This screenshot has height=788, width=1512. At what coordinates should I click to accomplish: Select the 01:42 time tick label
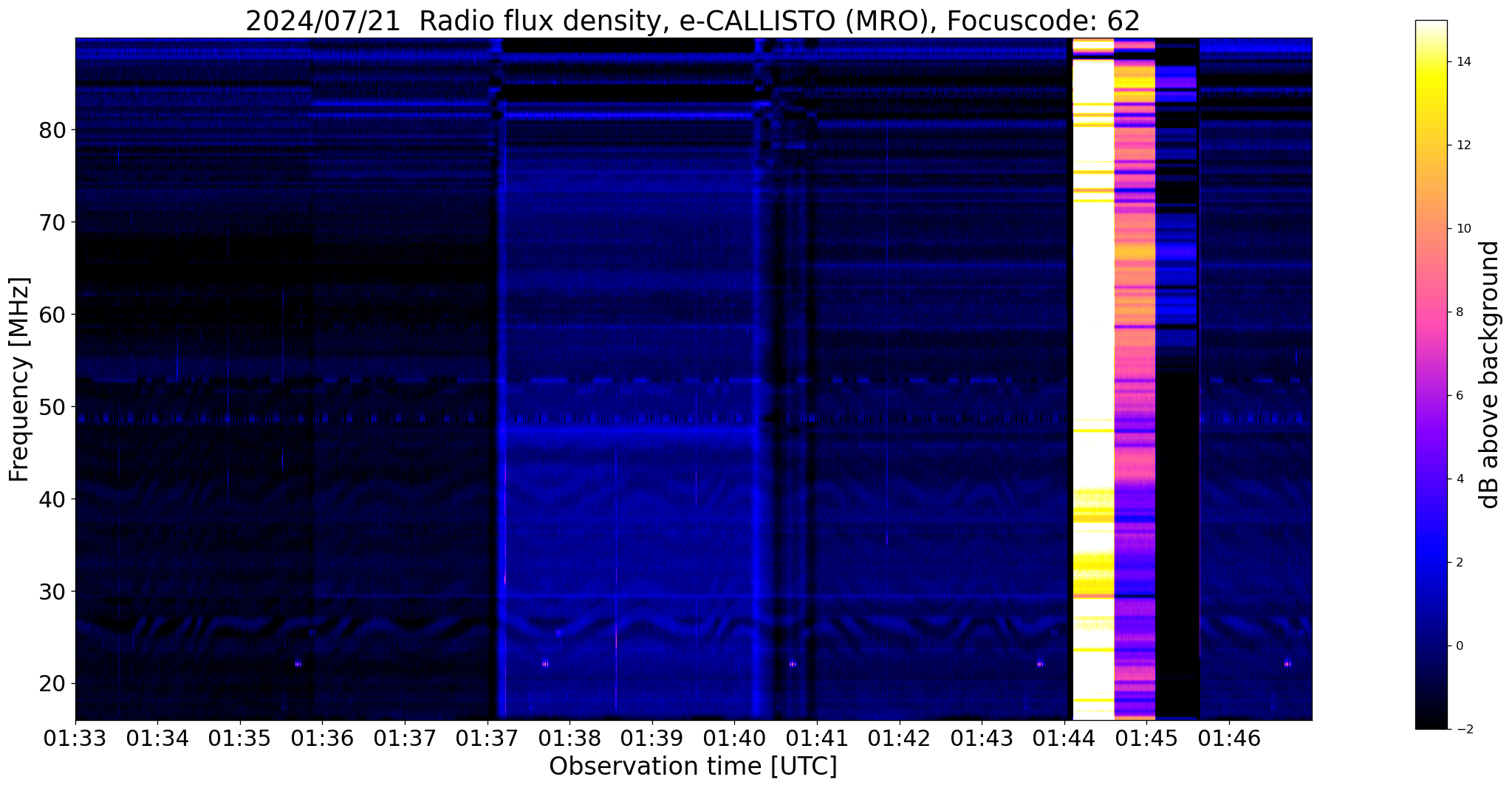(899, 738)
